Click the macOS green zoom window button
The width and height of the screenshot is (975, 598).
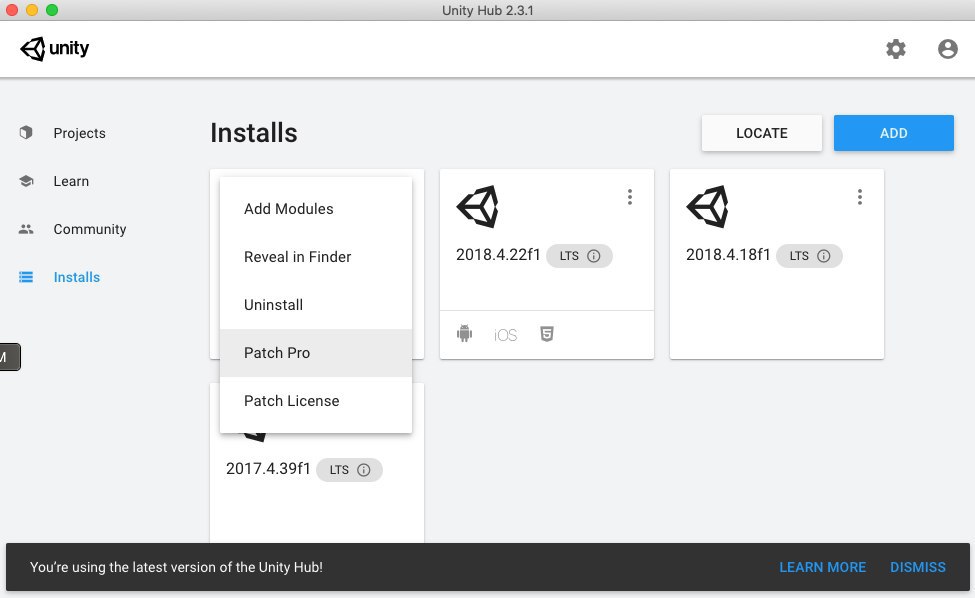[x=52, y=10]
